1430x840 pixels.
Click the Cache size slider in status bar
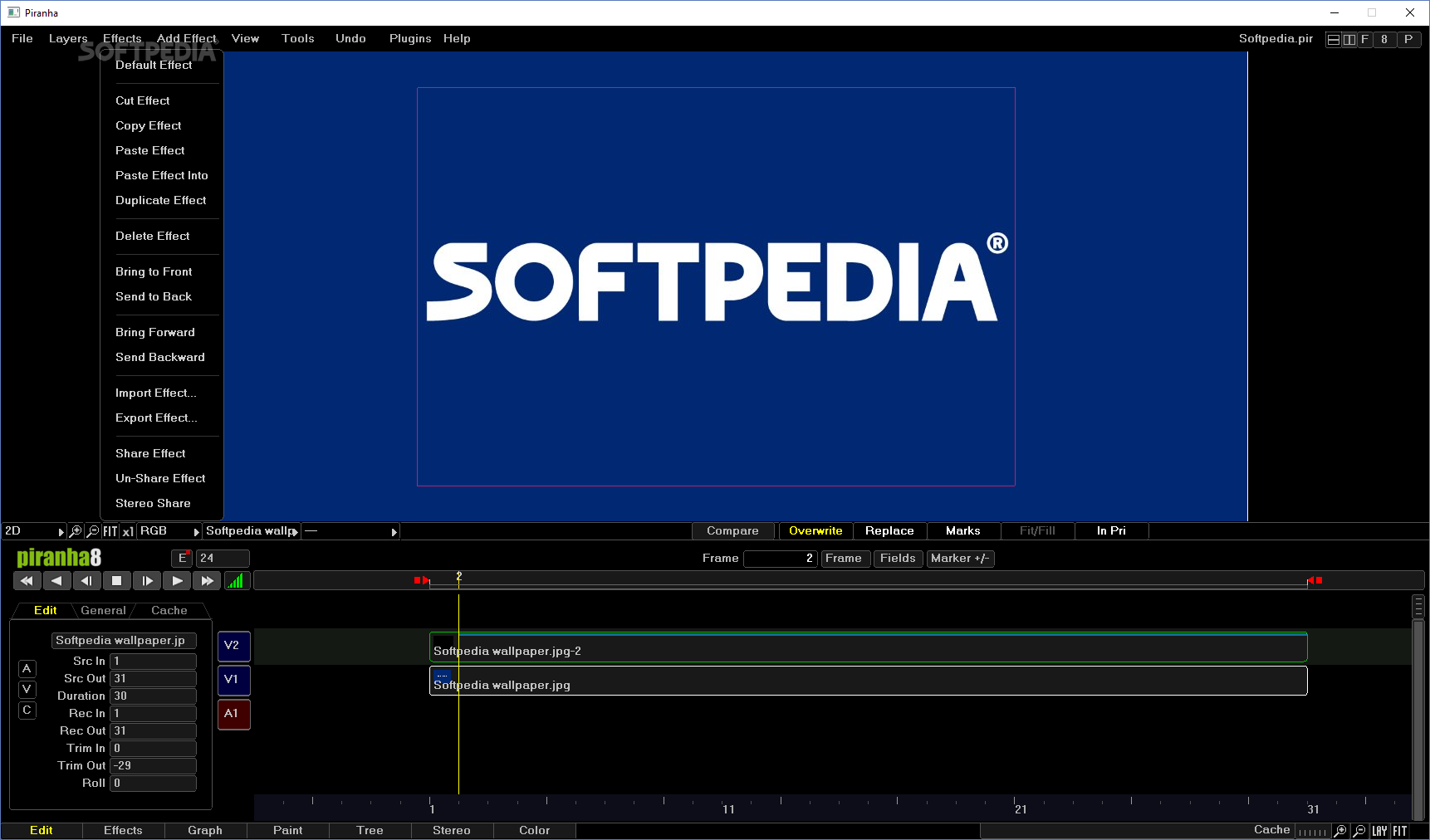click(1312, 832)
